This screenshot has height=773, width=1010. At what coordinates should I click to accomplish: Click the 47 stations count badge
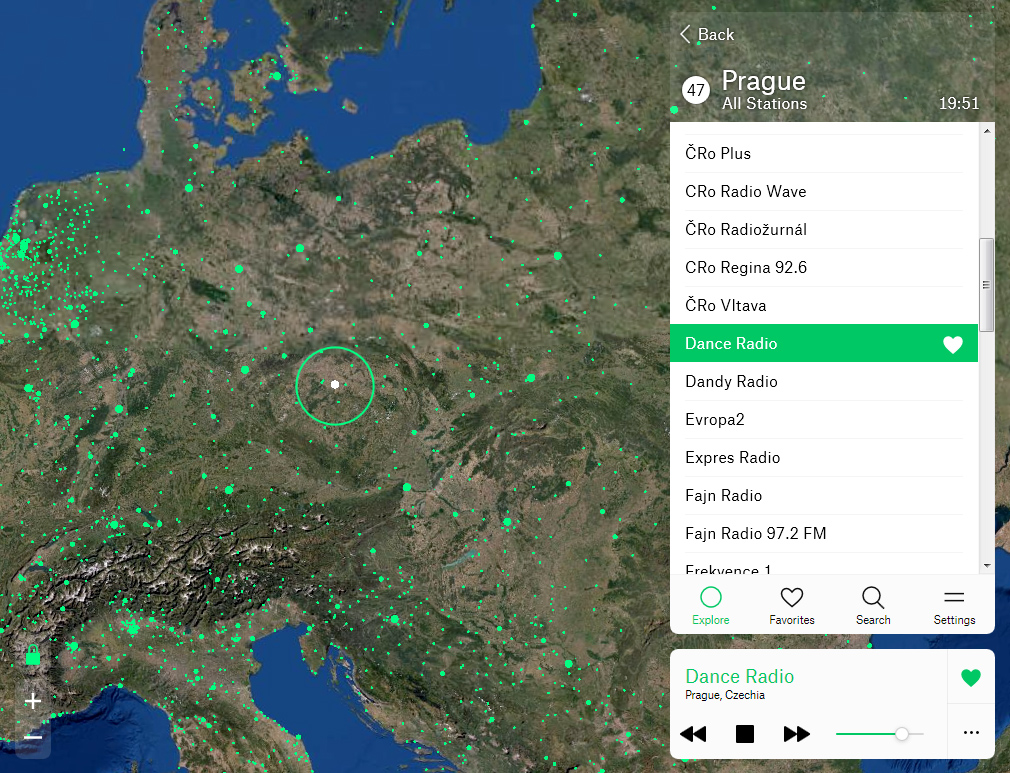pos(696,90)
